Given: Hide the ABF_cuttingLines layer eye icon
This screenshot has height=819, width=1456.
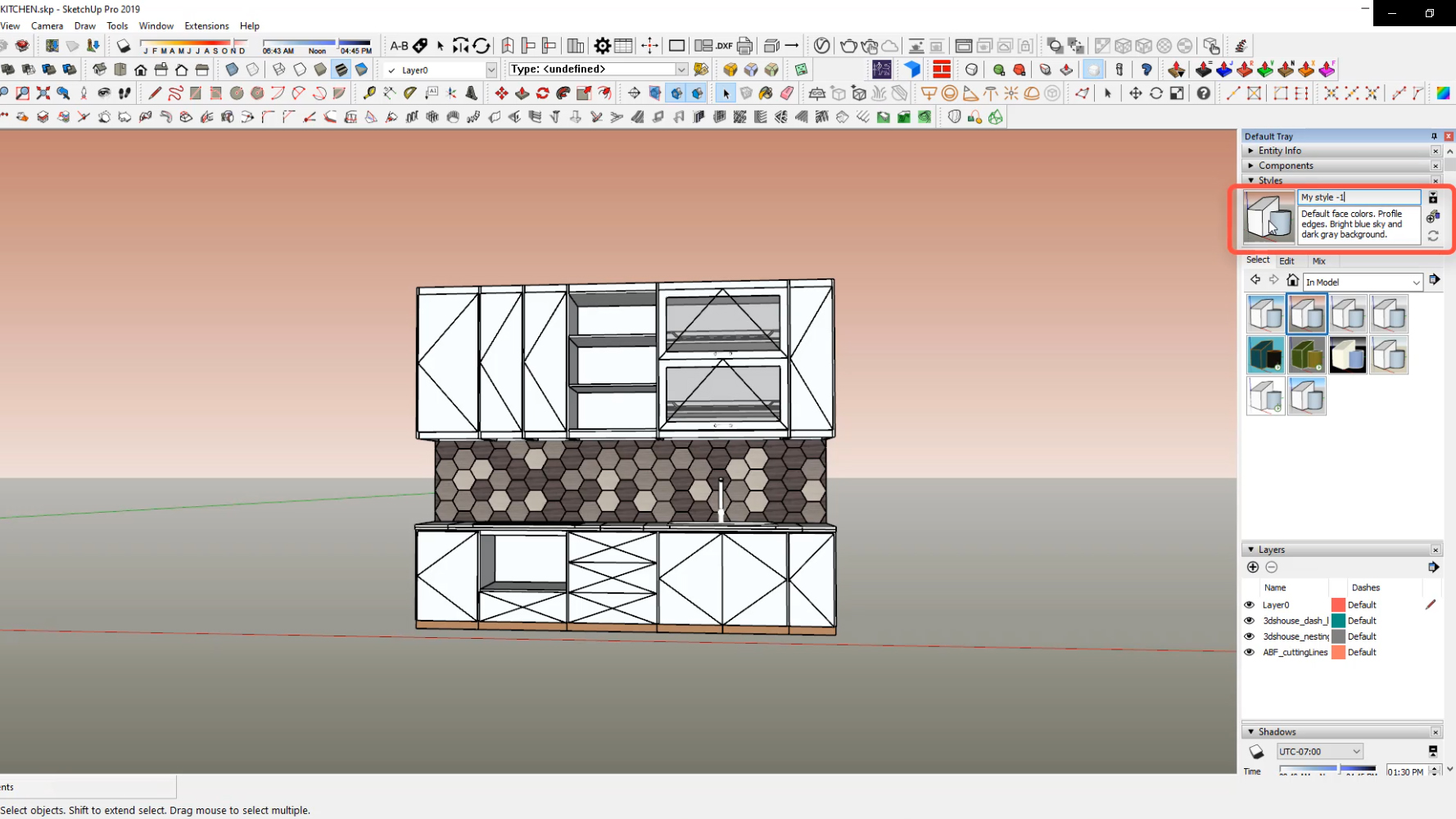Looking at the screenshot, I should click(x=1250, y=653).
